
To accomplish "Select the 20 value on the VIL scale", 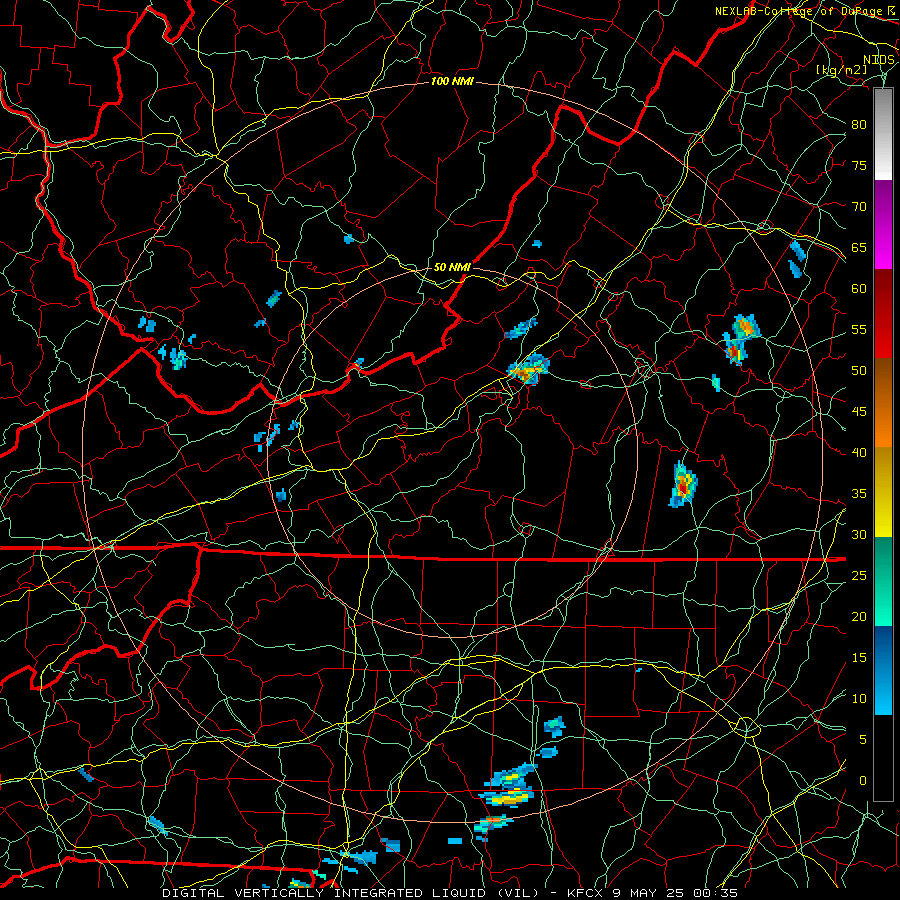I will [x=859, y=616].
